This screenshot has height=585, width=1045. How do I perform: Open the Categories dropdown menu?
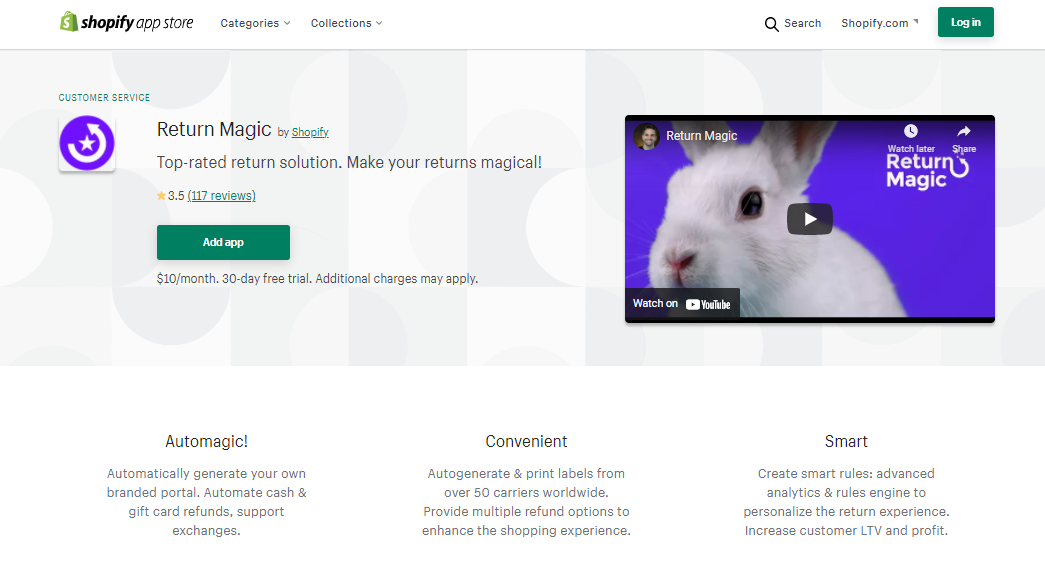(x=255, y=23)
